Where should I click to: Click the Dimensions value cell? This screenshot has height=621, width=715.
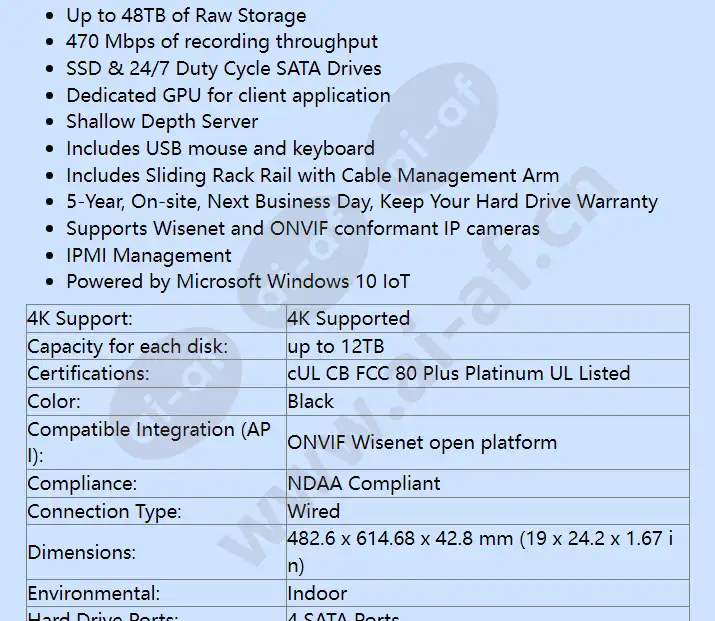pyautogui.click(x=480, y=552)
